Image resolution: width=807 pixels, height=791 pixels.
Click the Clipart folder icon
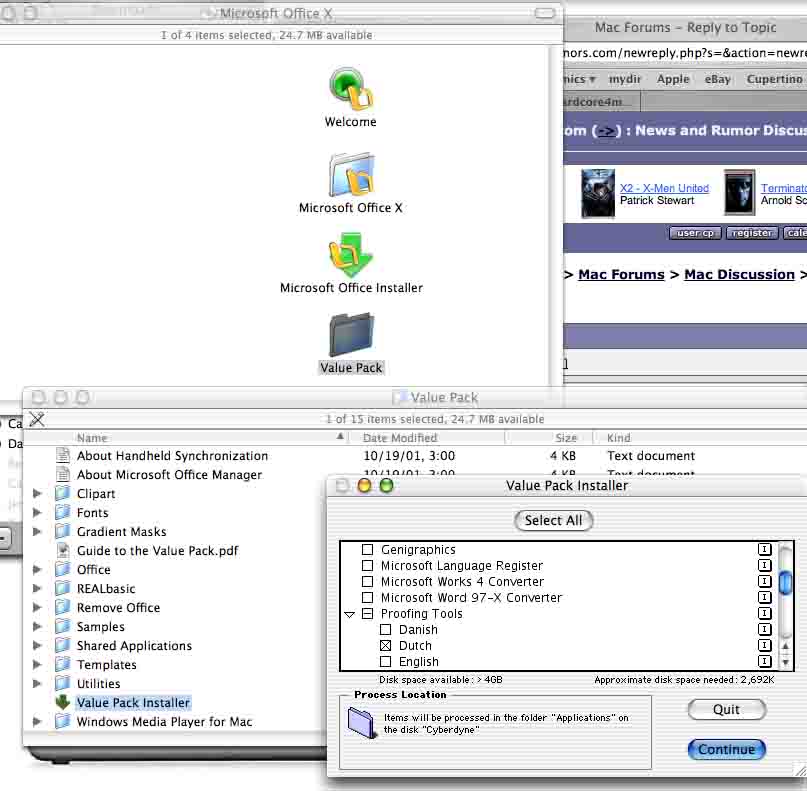pos(63,493)
